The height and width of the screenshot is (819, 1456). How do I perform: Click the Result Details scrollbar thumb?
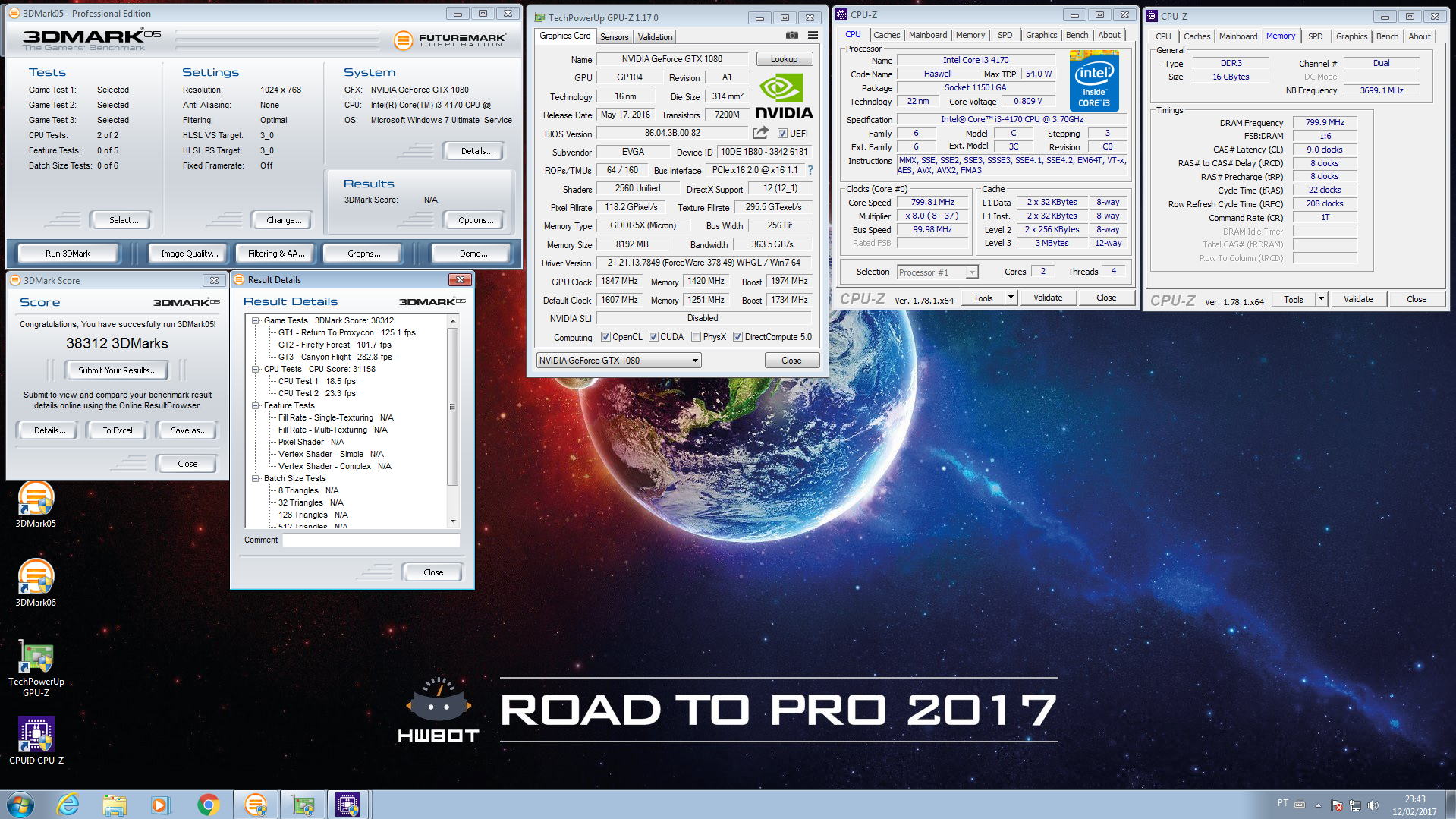click(452, 407)
